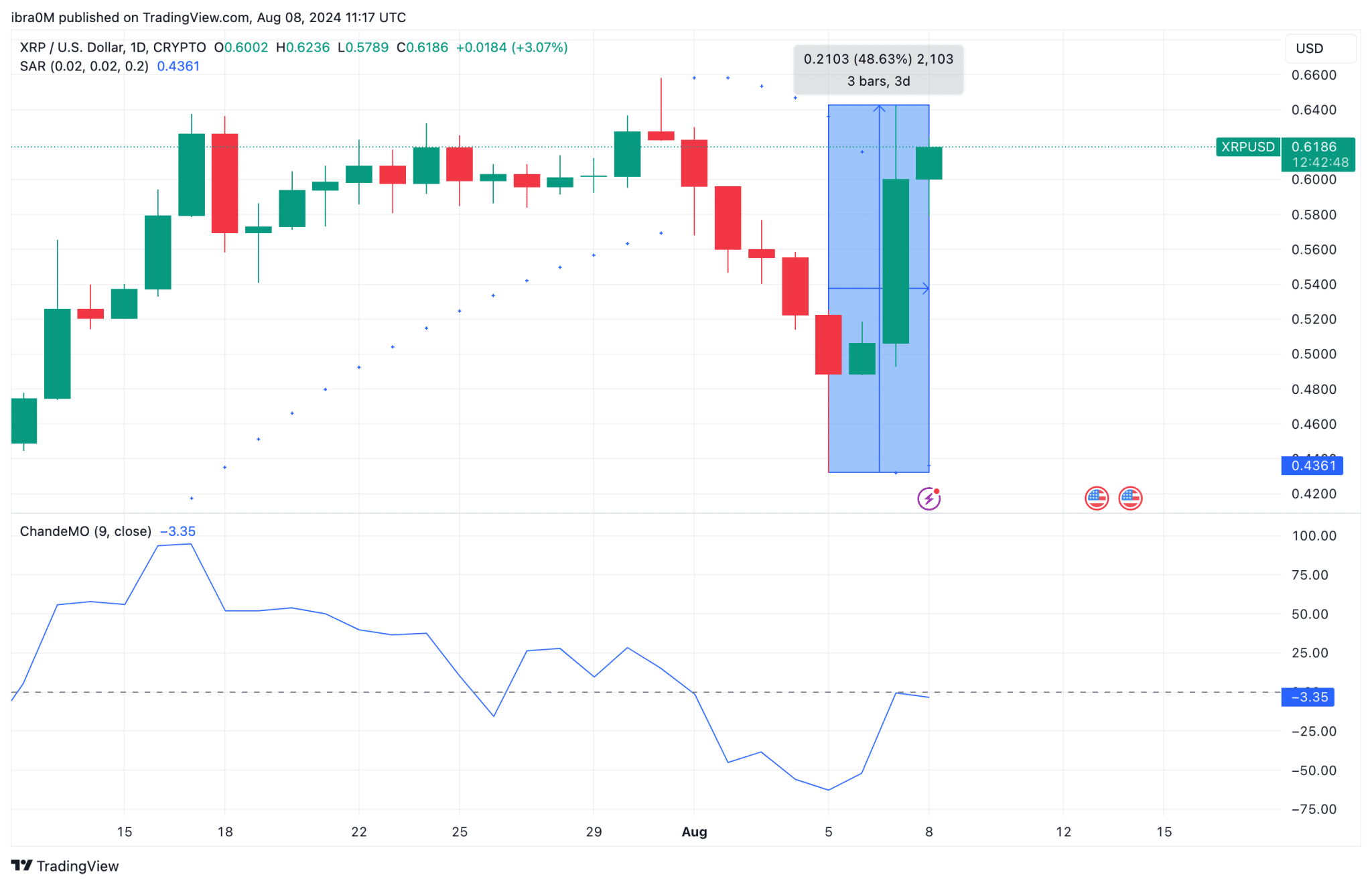
Task: Click the 'Aug' label on time axis
Action: 694,831
